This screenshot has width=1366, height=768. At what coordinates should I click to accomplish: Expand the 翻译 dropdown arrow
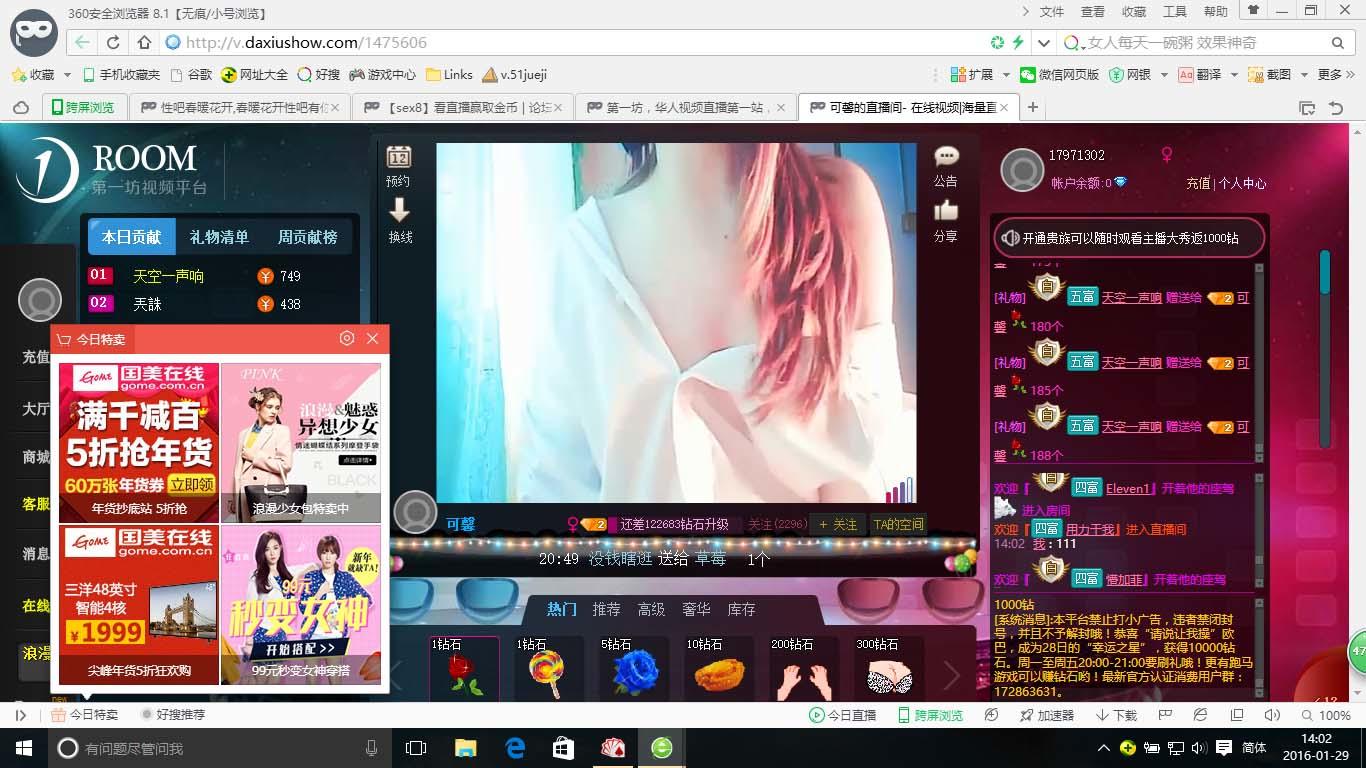1233,75
